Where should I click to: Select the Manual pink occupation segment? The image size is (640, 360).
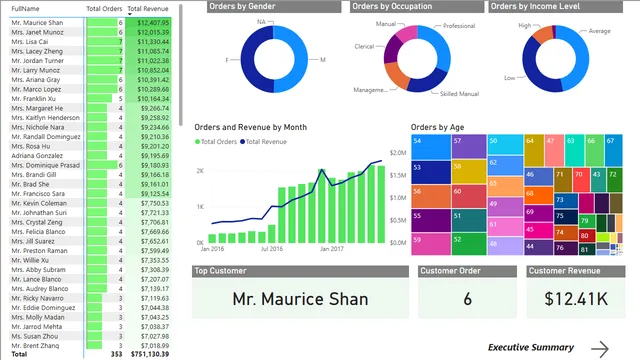click(x=407, y=33)
